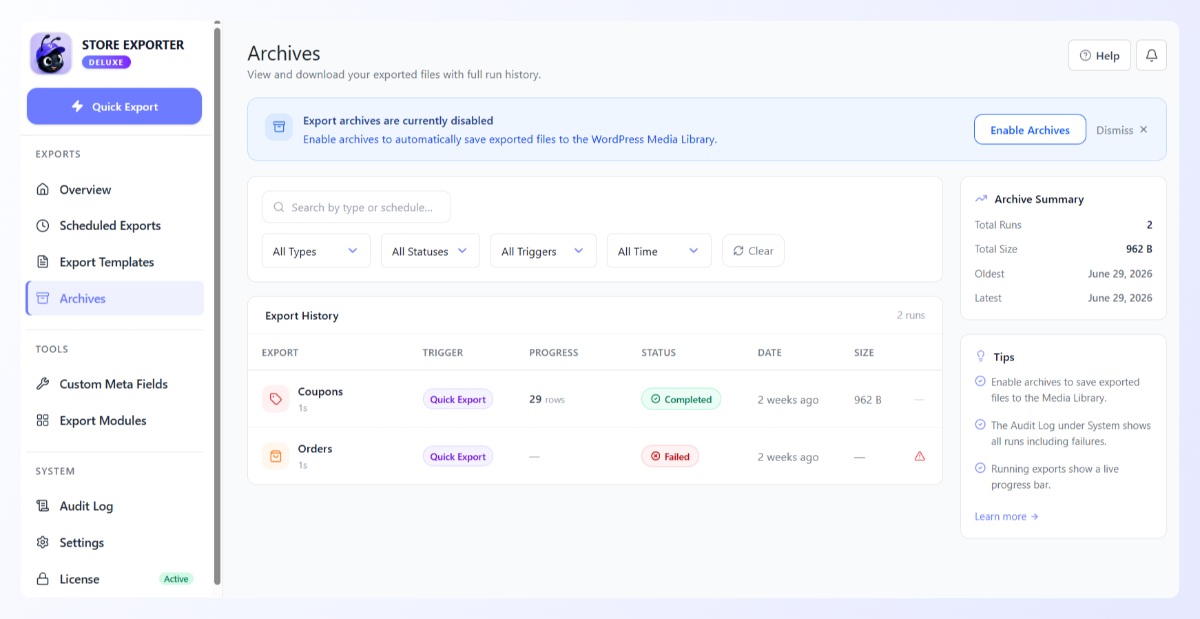Click the Orders bag icon
The height and width of the screenshot is (619, 1200).
pos(275,456)
